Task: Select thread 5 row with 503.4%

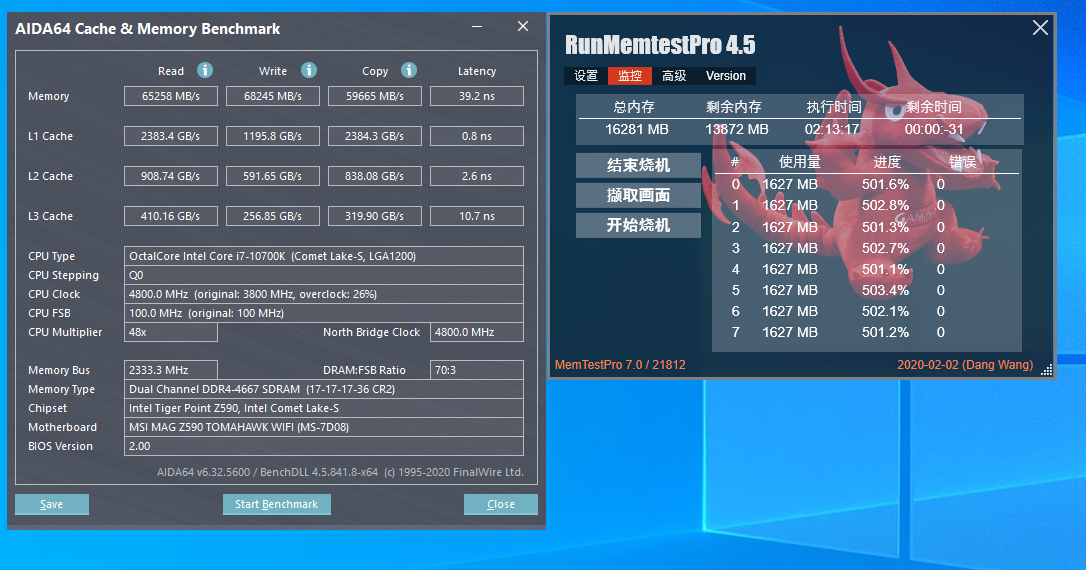Action: pyautogui.click(x=866, y=290)
